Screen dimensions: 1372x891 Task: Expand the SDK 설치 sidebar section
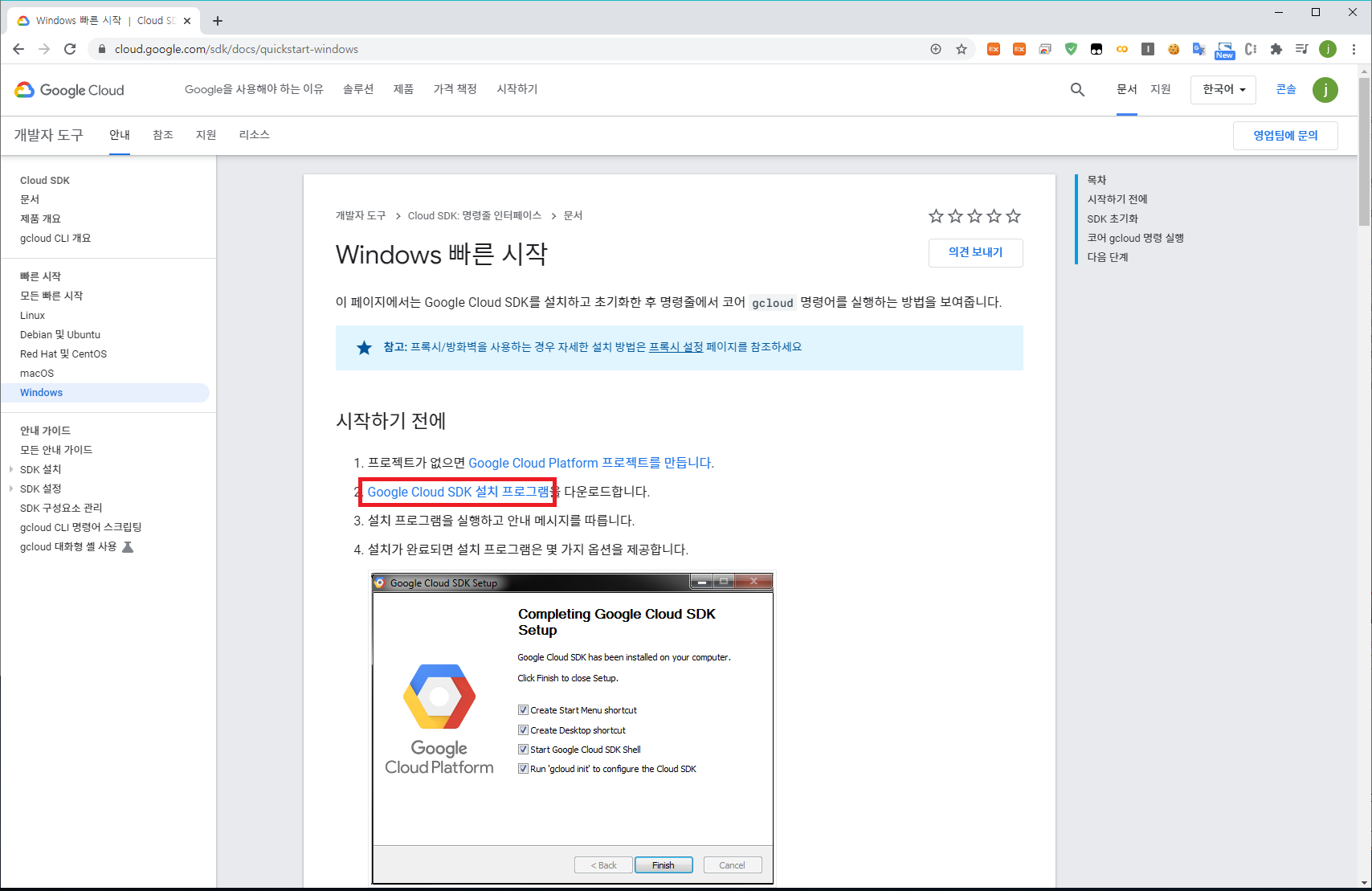11,469
